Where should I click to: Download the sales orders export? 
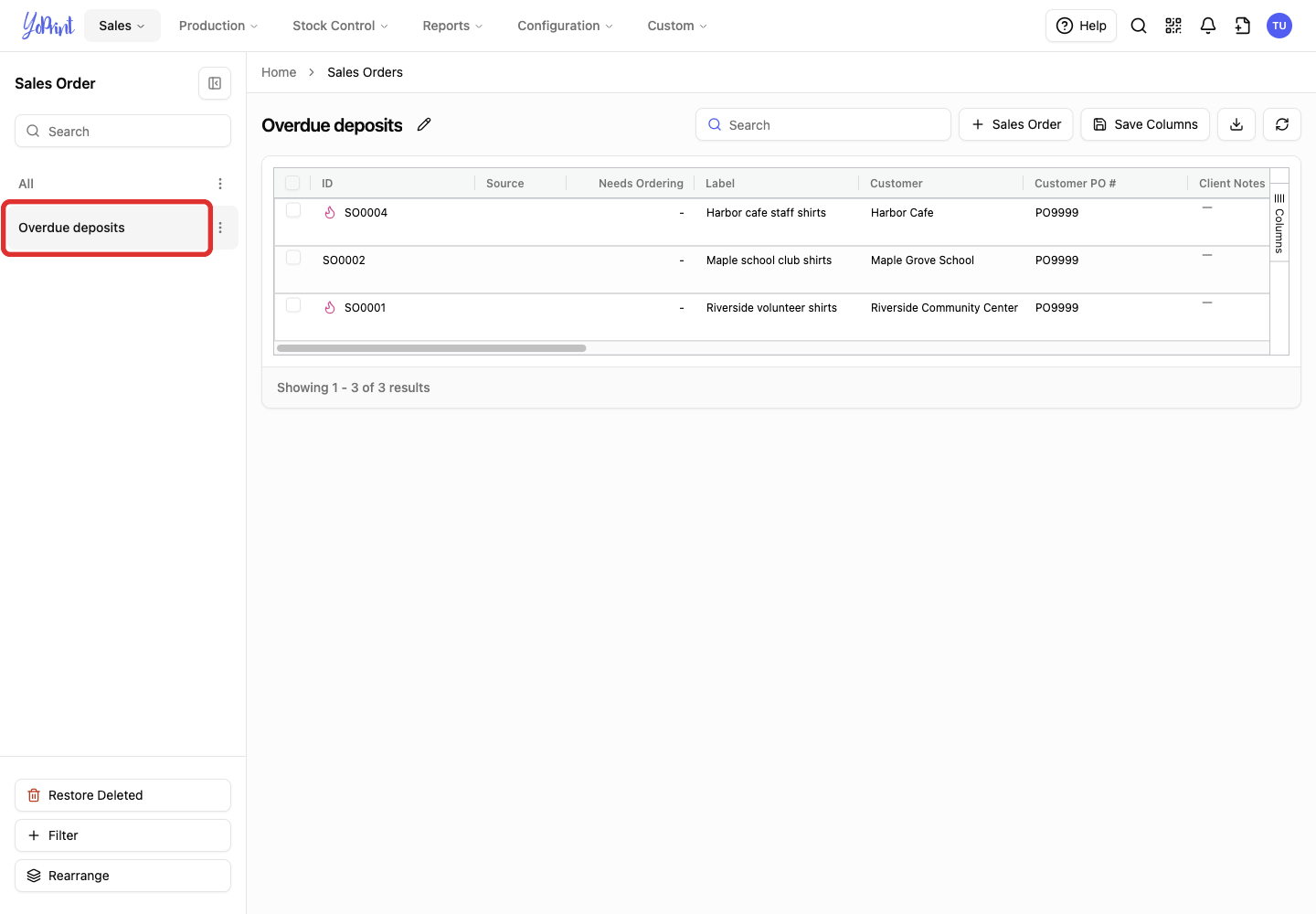(1236, 124)
